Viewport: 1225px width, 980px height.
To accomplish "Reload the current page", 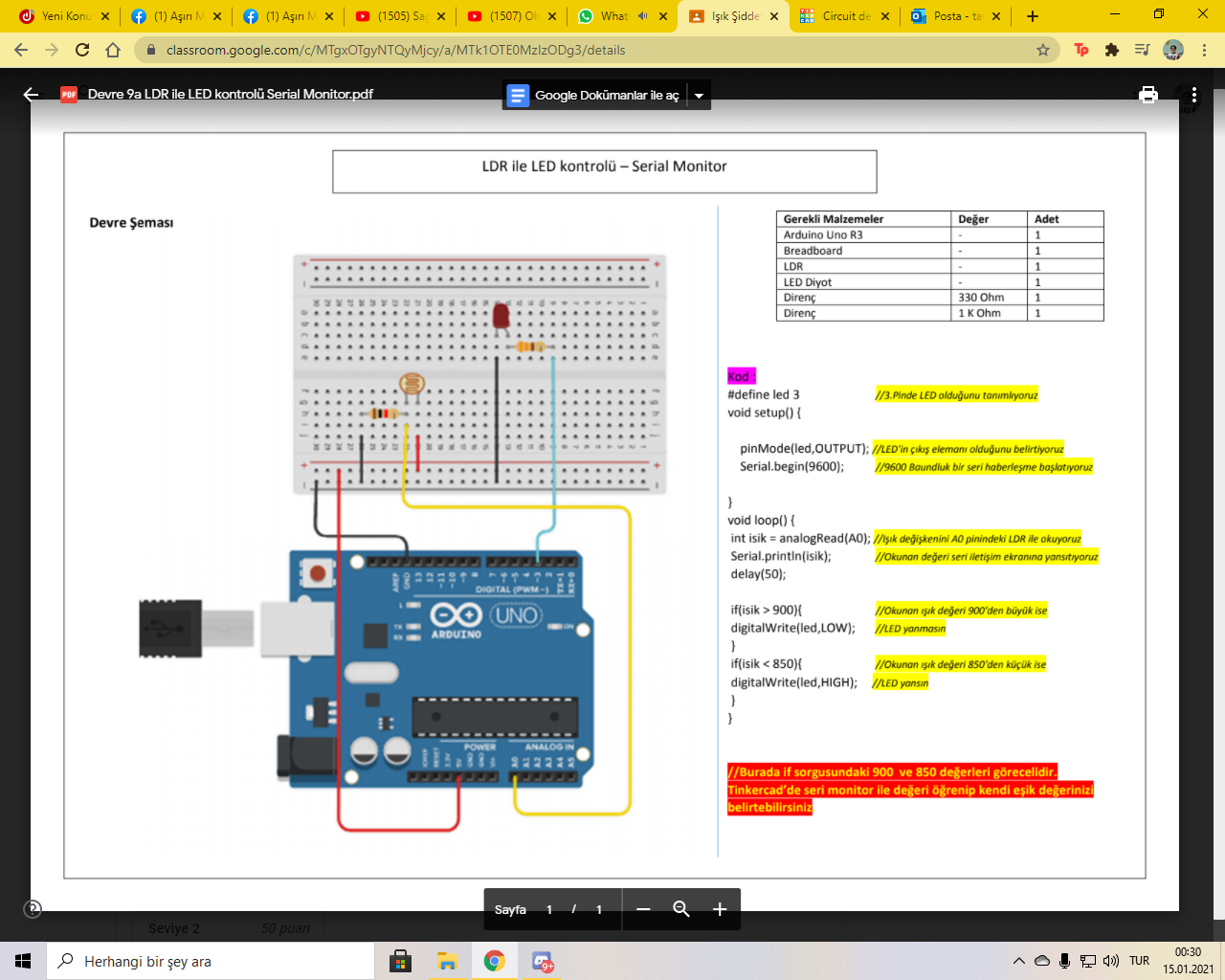I will [82, 50].
